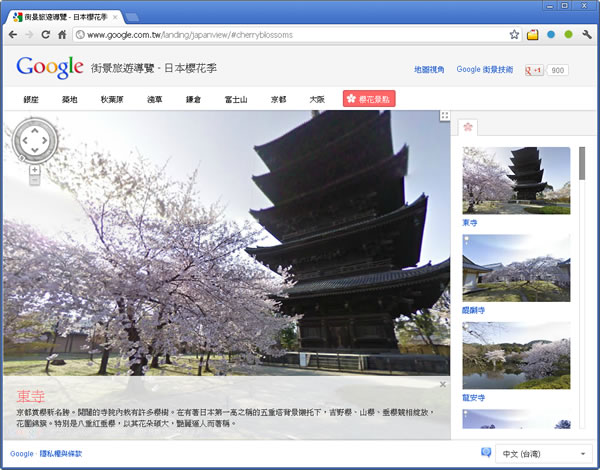Zoom in with the Street View plus button
Viewport: 600px width, 470px height.
(x=35, y=170)
